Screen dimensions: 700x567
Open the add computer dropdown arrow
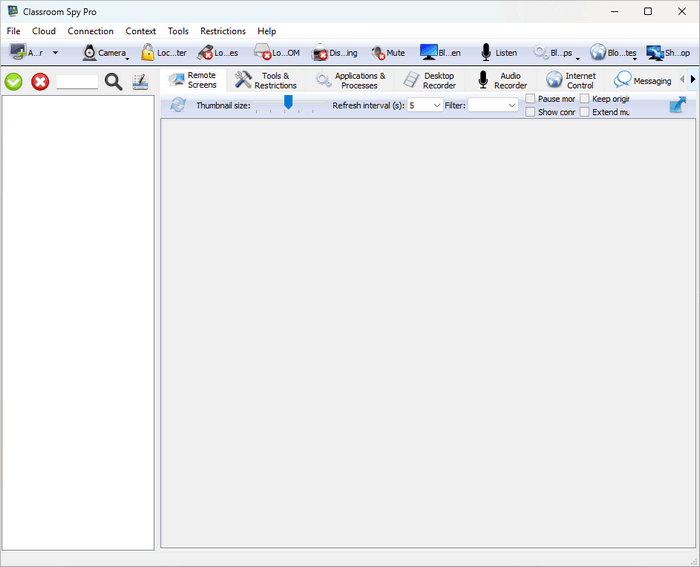click(x=55, y=53)
